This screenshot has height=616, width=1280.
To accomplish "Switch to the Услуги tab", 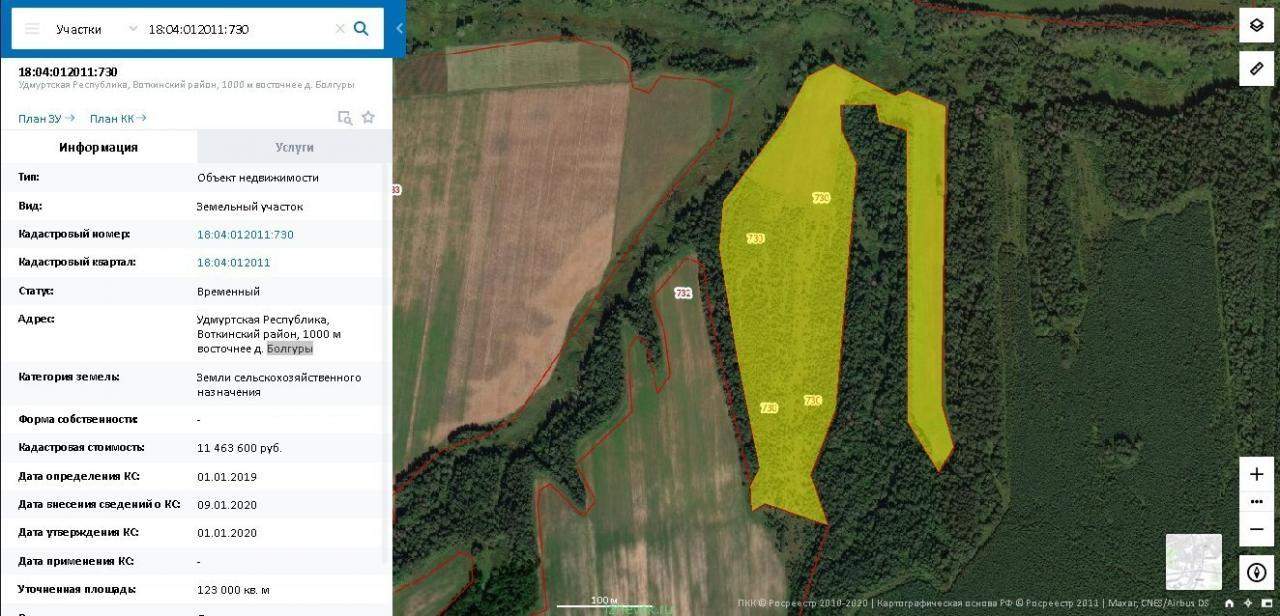I will coord(295,147).
